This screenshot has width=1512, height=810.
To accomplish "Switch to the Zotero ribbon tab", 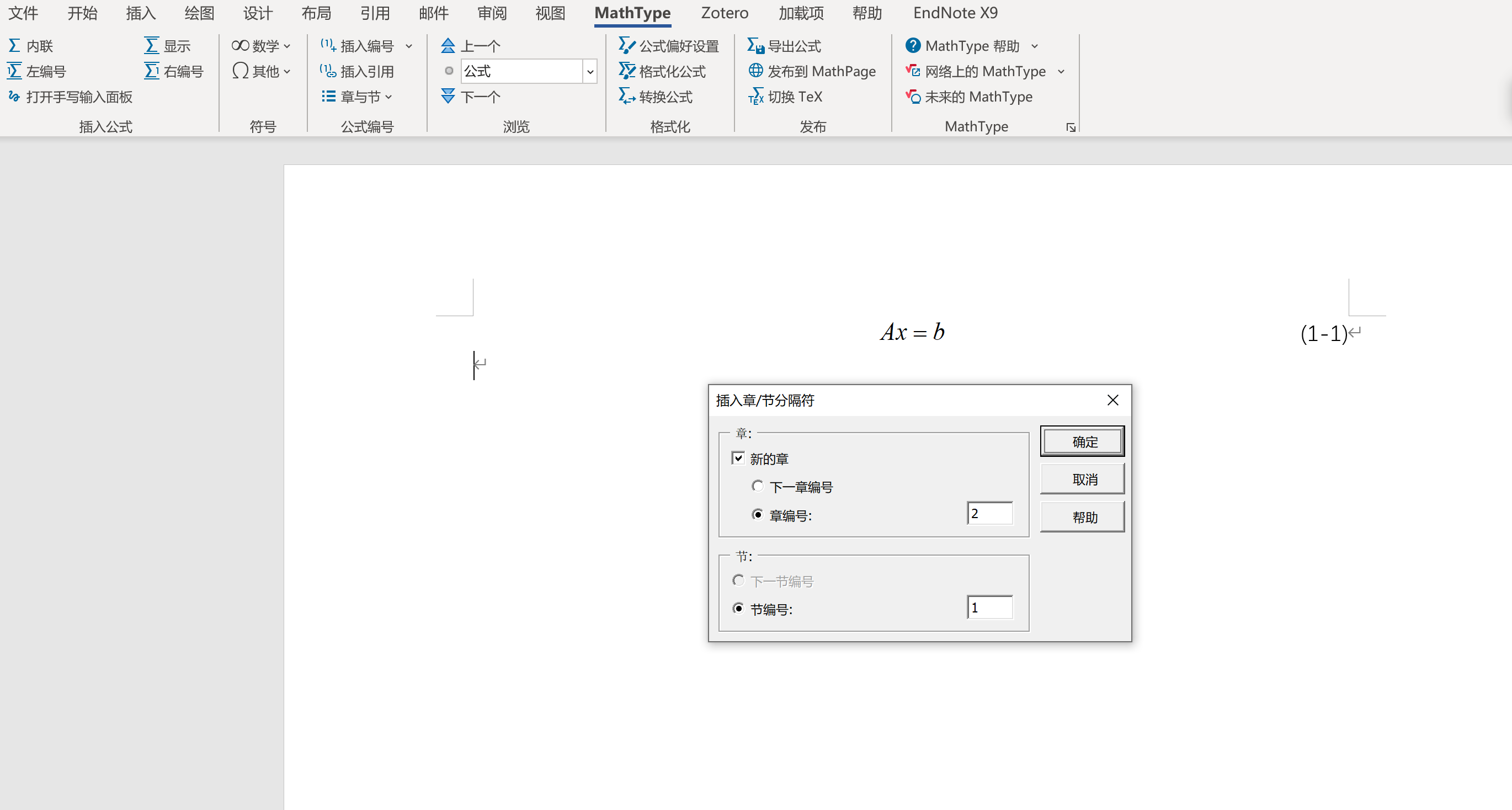I will [725, 13].
